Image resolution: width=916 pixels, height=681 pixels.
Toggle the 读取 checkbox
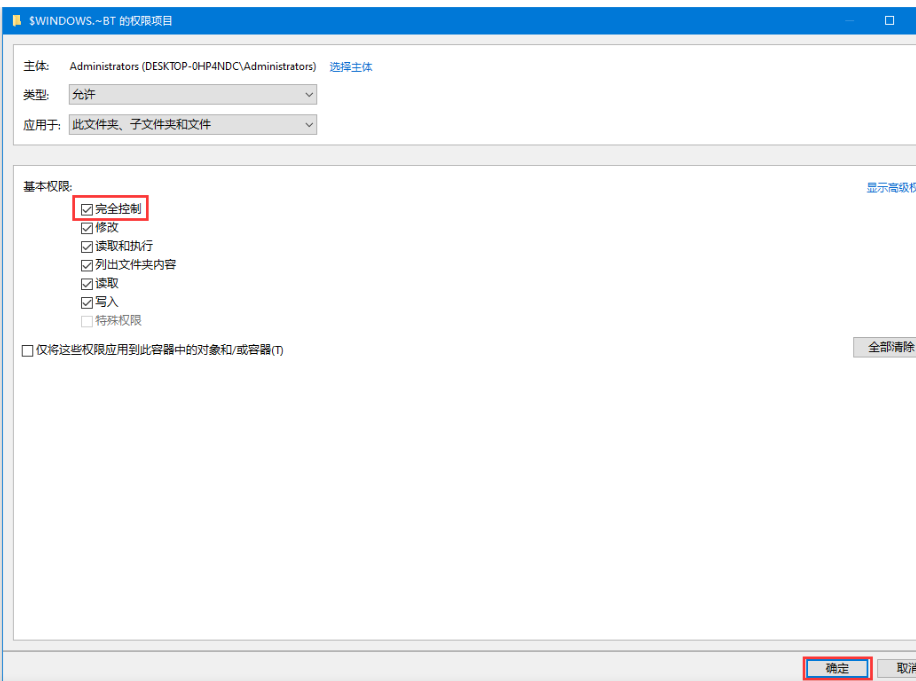(x=87, y=284)
